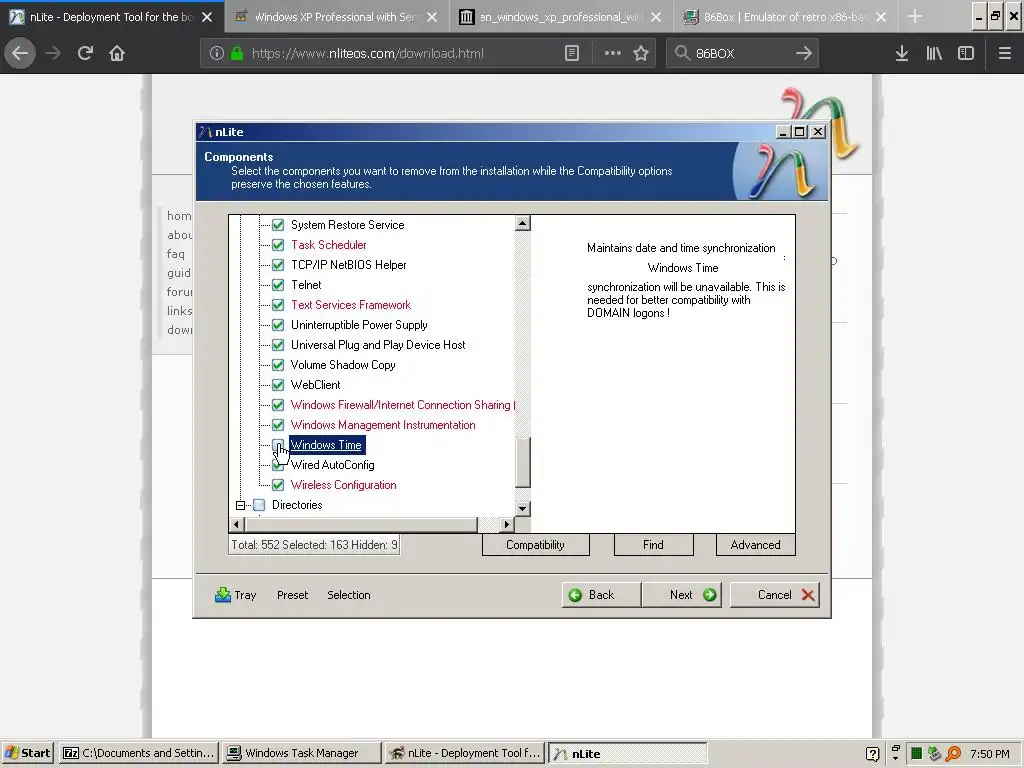Click the vertical scrollbar thumb in list
The height and width of the screenshot is (768, 1024).
click(x=522, y=462)
